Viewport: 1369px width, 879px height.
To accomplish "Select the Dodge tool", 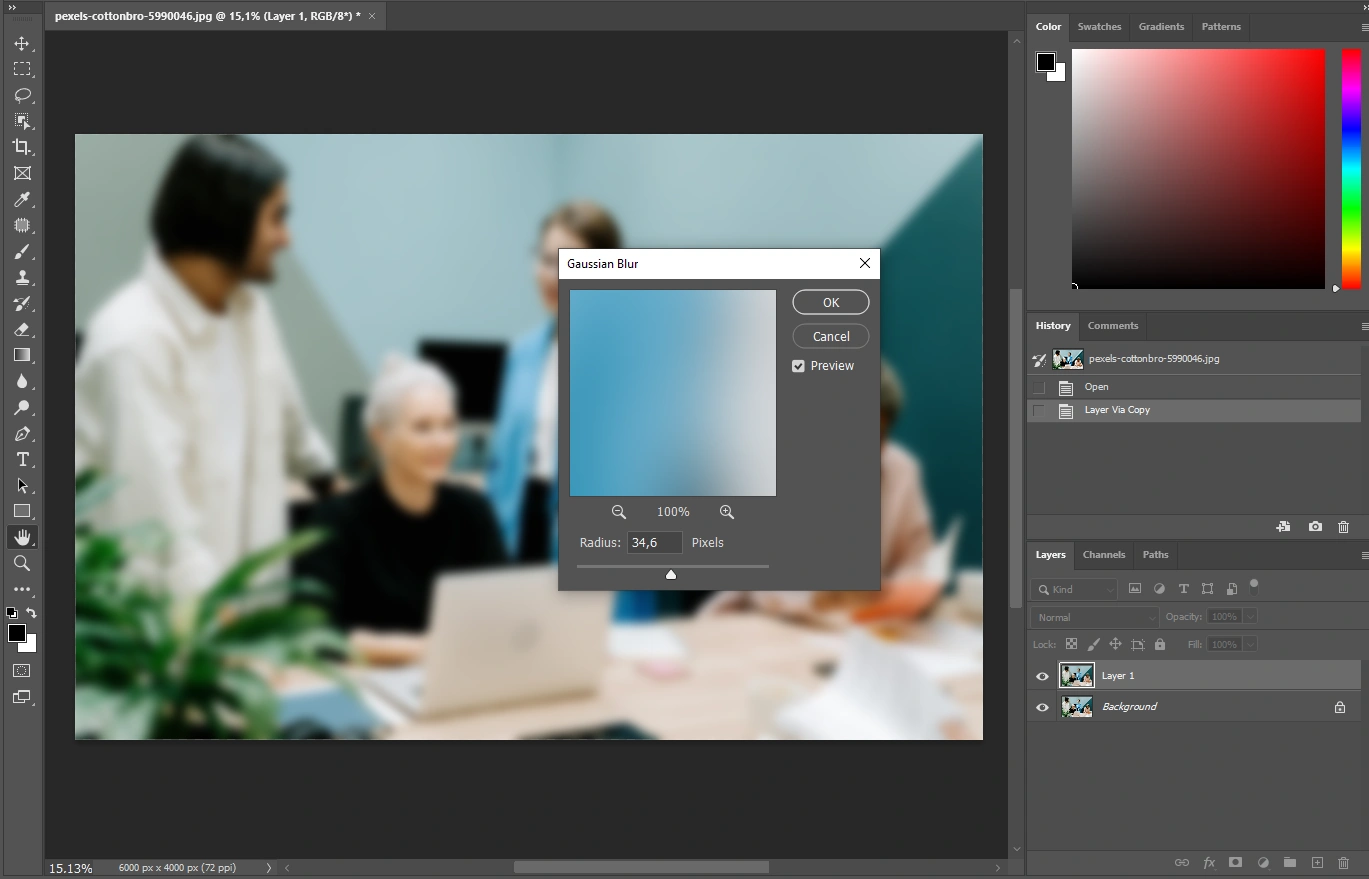I will coord(22,407).
